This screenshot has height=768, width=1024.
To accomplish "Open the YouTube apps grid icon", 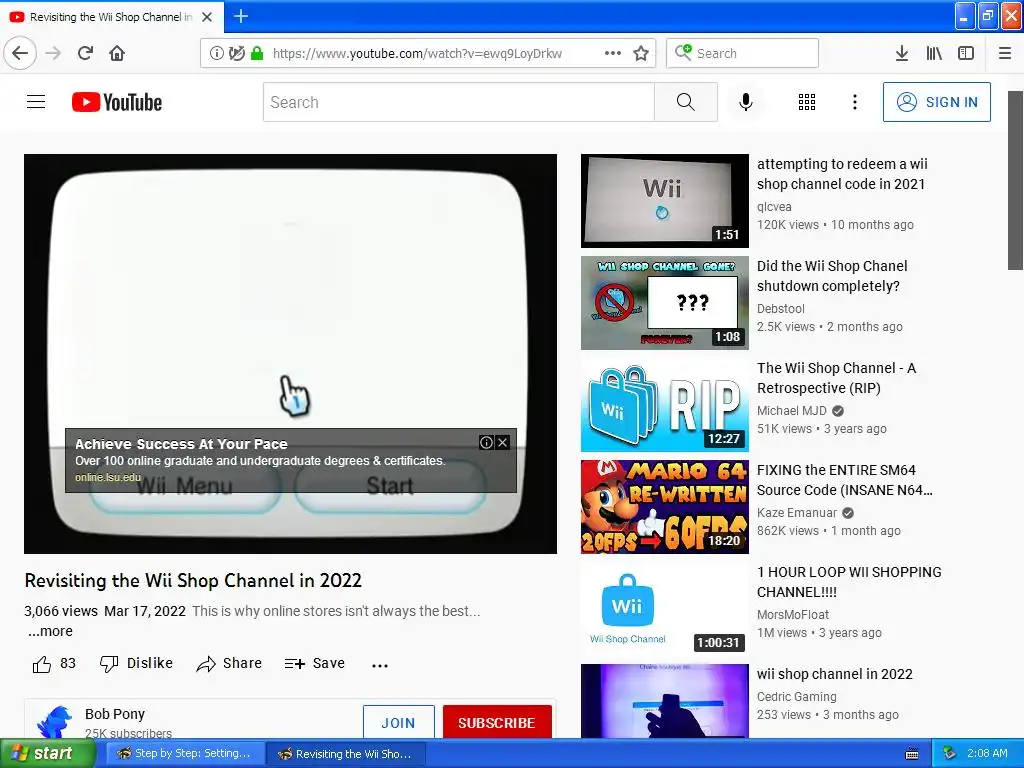I will (x=807, y=102).
